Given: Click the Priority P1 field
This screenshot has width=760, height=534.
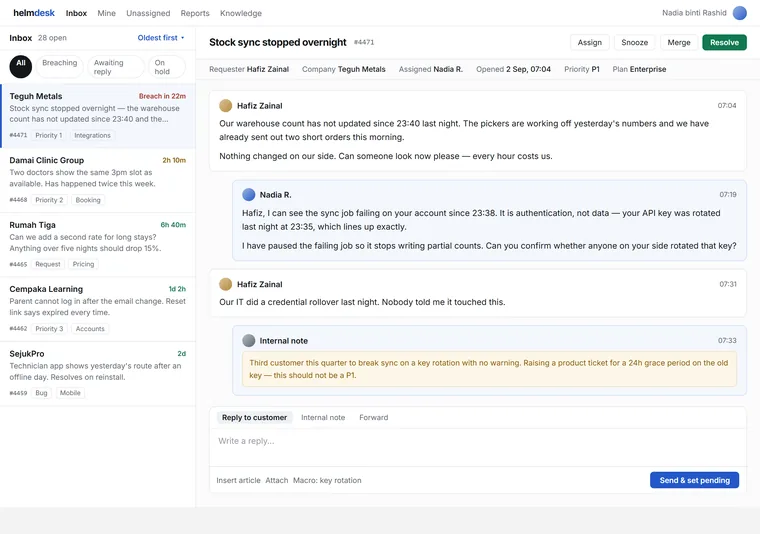Looking at the screenshot, I should pos(582,69).
